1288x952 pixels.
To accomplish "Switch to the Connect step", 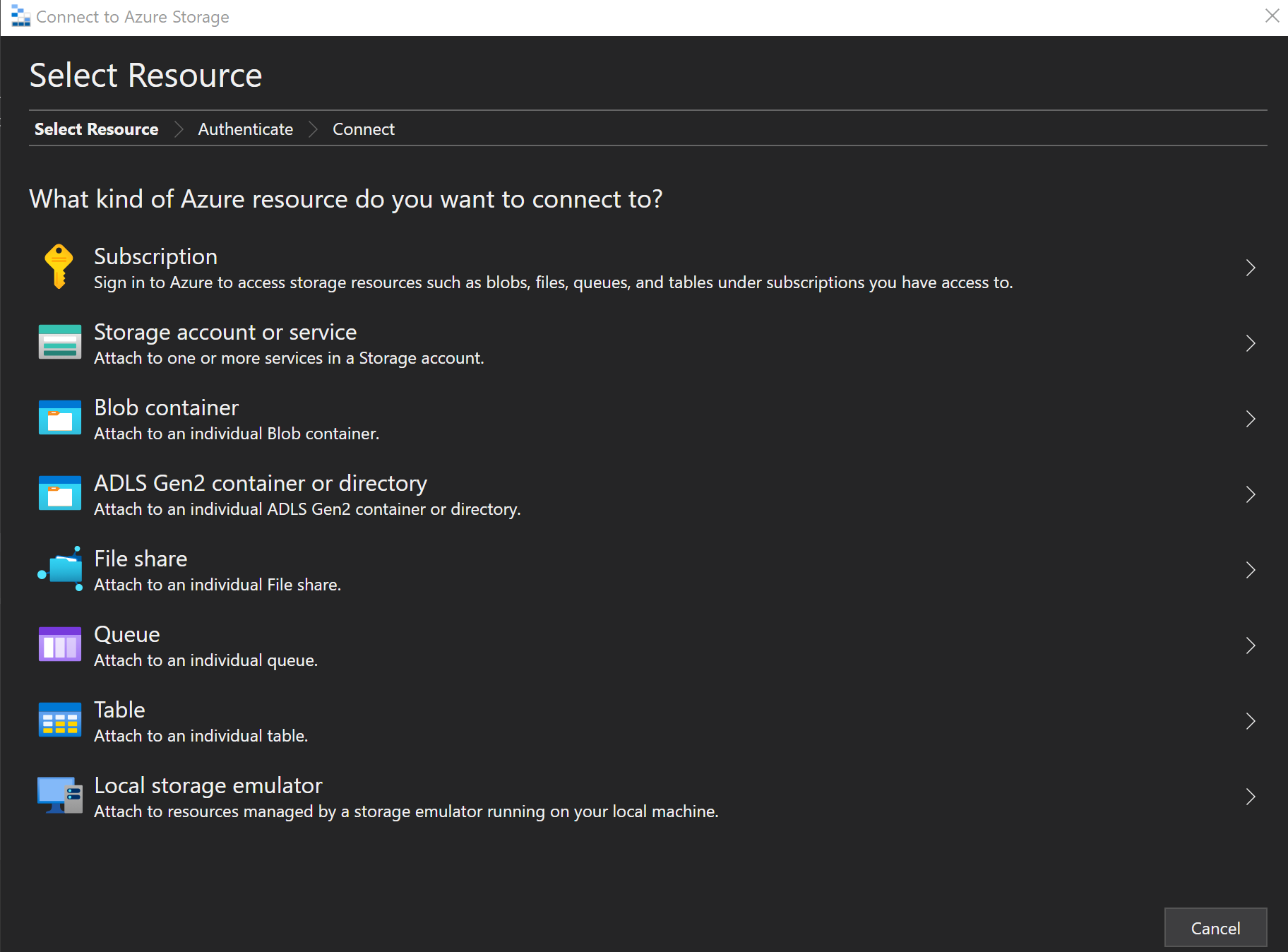I will (x=363, y=129).
